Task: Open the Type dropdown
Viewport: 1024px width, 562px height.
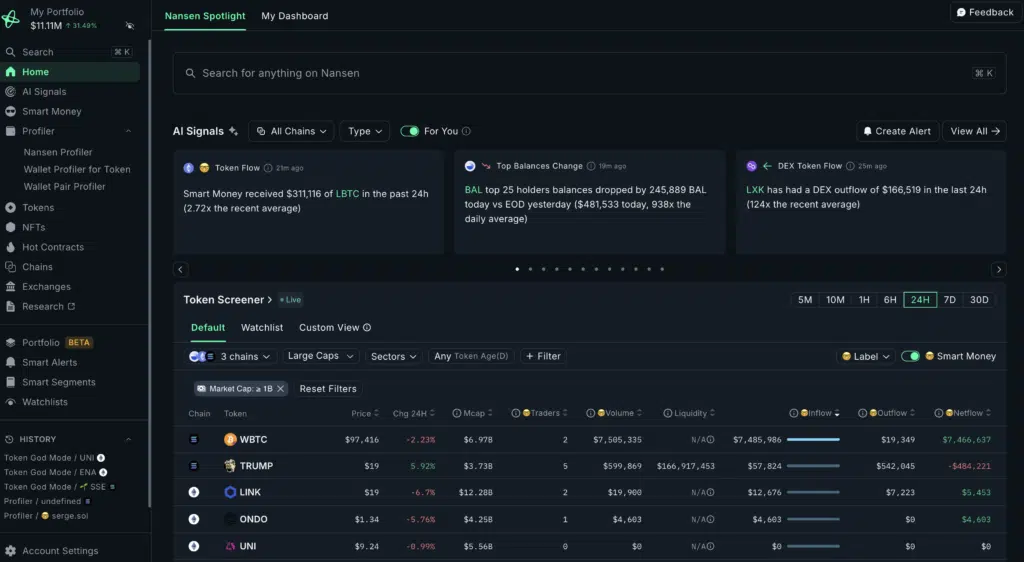Action: pyautogui.click(x=364, y=131)
